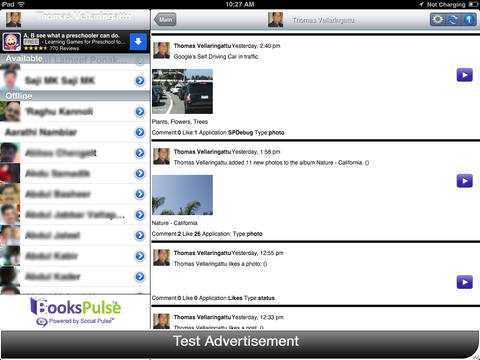
Task: Tap battery 'Not Charging' indicator in status bar
Action: pyautogui.click(x=452, y=4)
